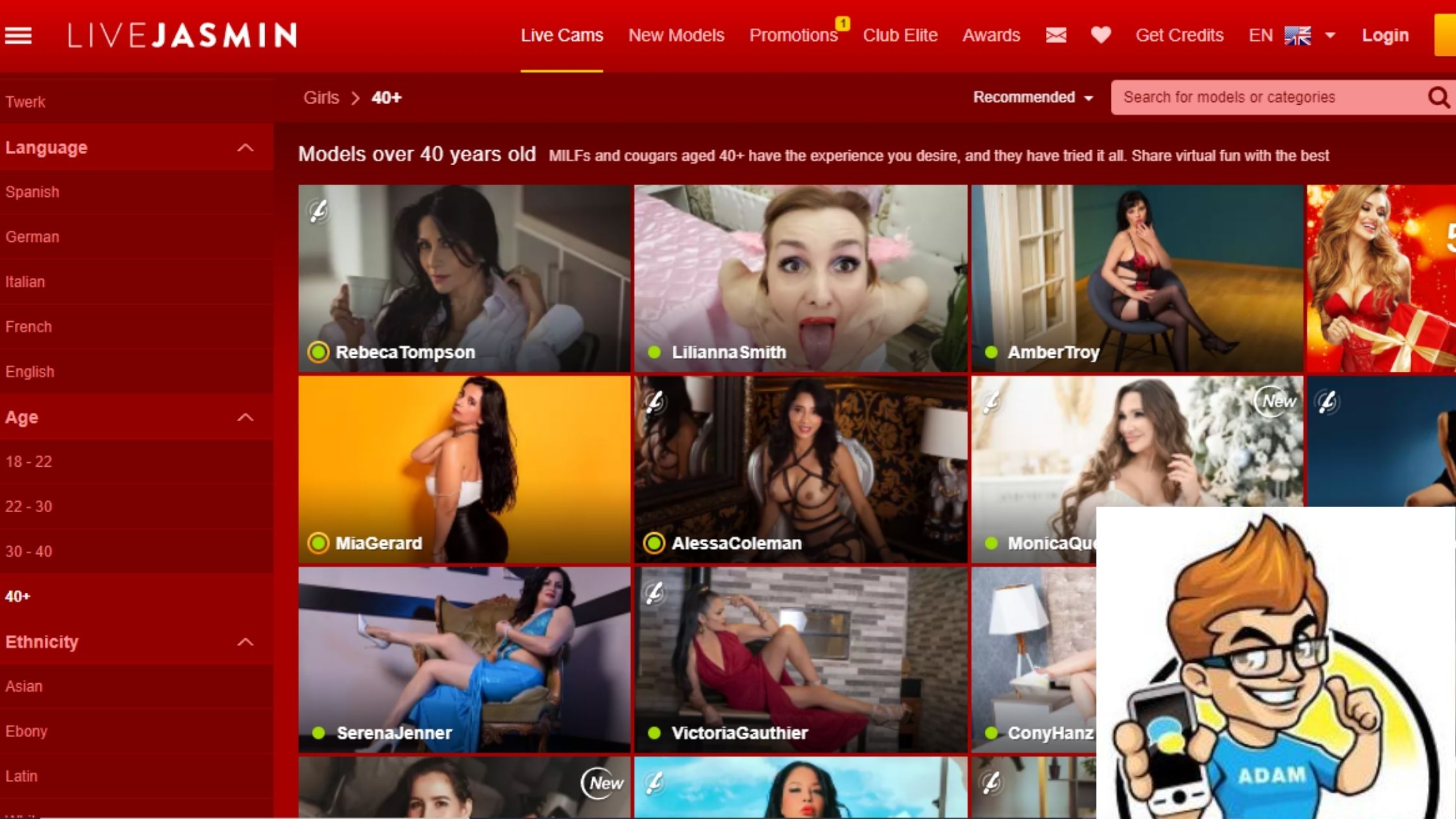Select the Twerk category filter
1456x819 pixels.
tap(136, 102)
